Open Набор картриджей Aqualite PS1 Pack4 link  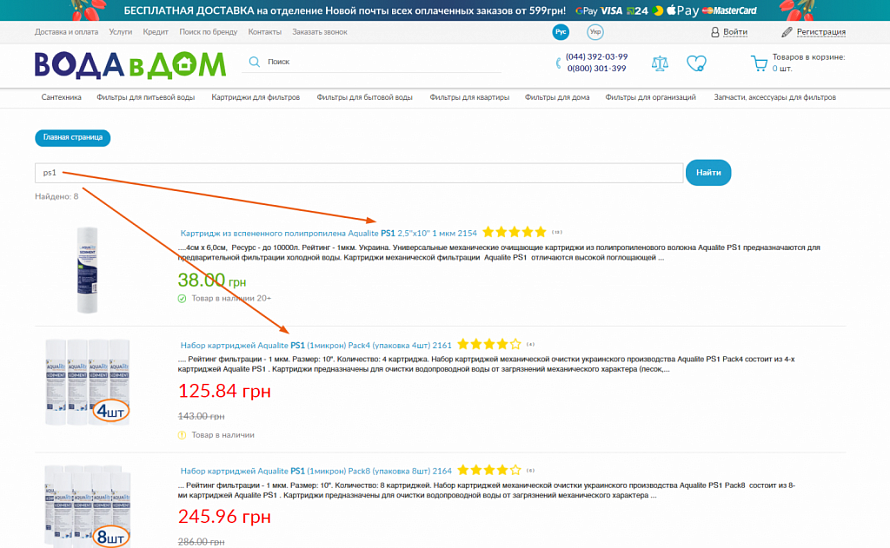pyautogui.click(x=316, y=345)
